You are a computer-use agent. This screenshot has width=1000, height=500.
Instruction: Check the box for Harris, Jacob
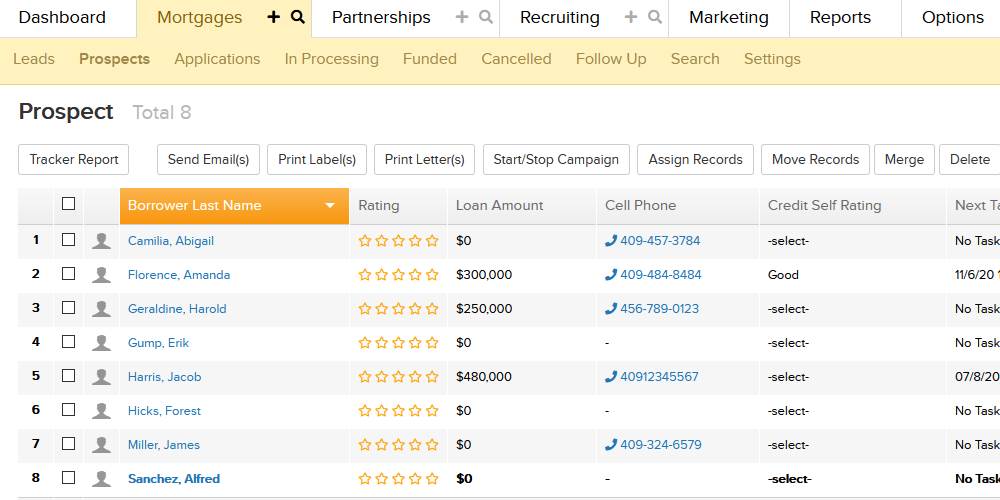[68, 376]
